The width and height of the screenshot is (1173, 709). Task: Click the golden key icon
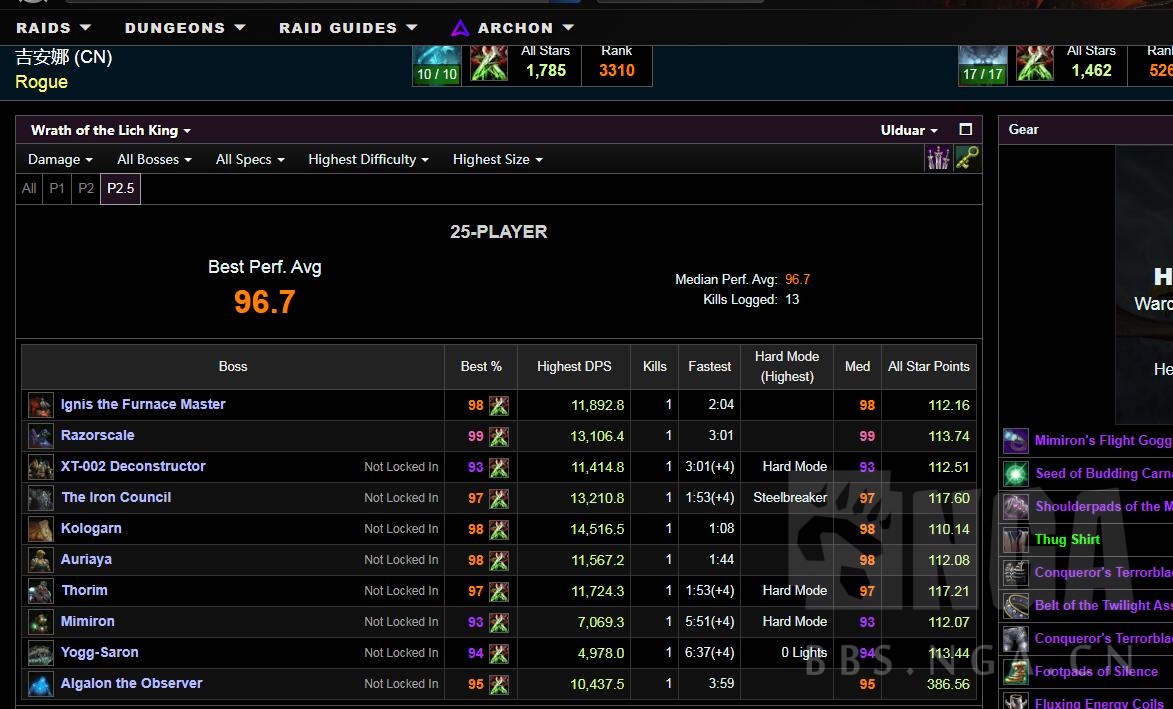(967, 158)
